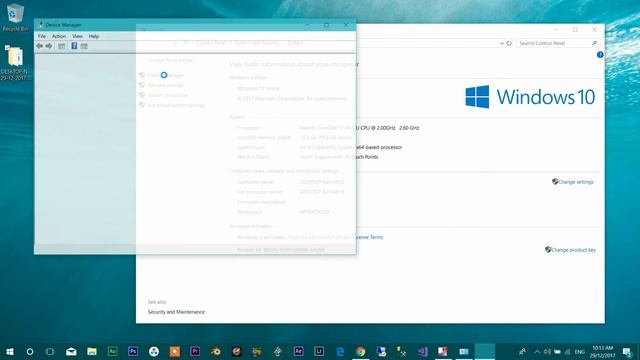Click the "x64-based processor" text
Image resolution: width=640 pixels, height=360 pixels.
pos(379,147)
